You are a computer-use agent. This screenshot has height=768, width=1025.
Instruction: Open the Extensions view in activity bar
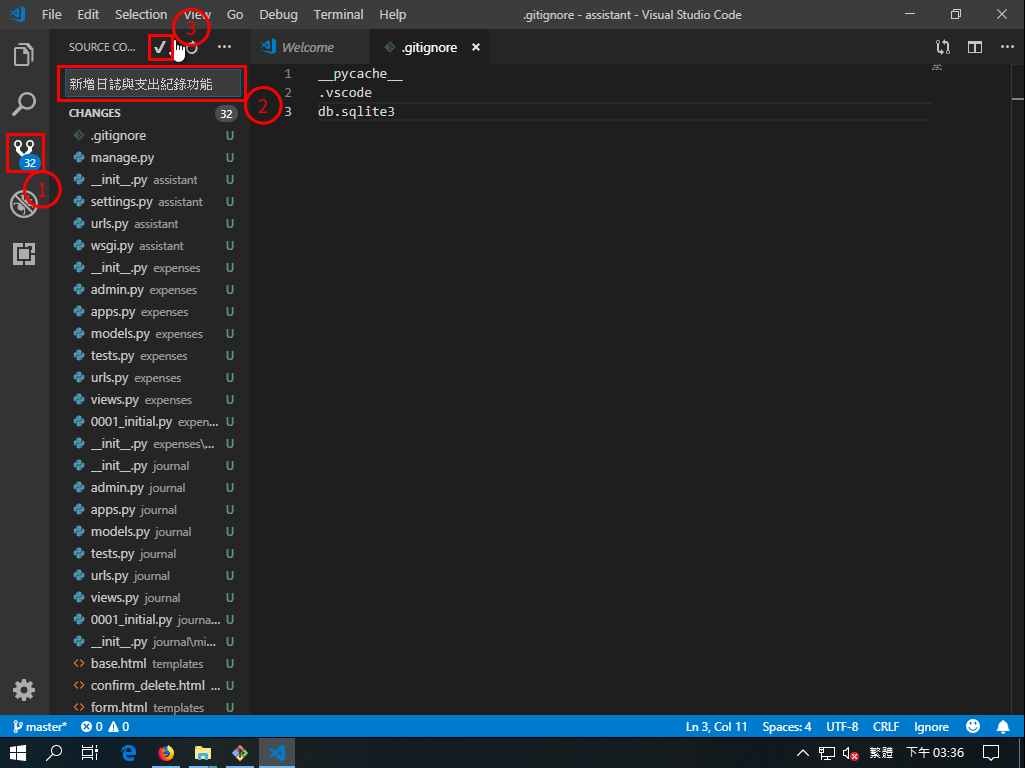point(24,254)
